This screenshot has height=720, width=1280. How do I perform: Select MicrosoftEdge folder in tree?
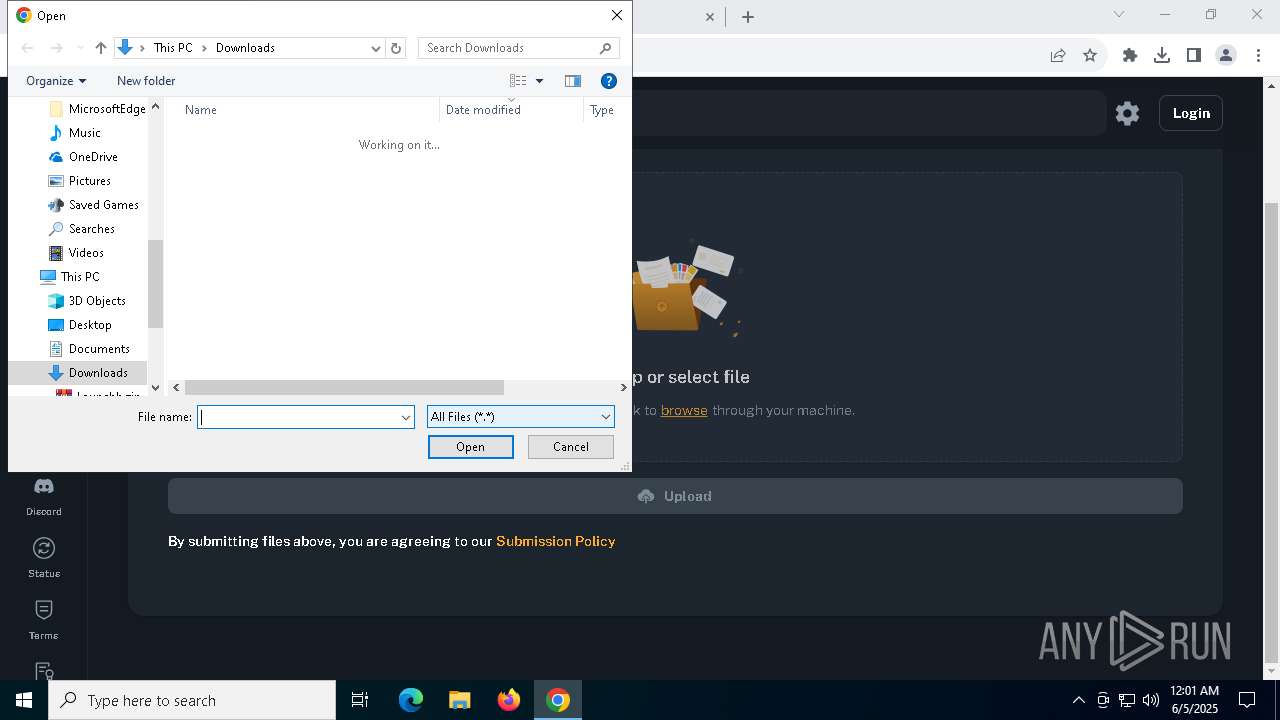coord(97,109)
